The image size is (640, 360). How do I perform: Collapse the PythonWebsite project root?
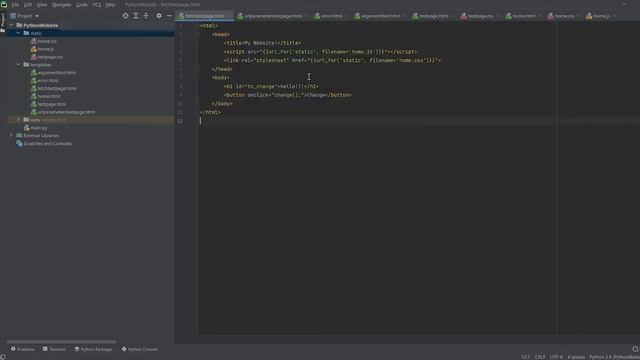click(11, 25)
